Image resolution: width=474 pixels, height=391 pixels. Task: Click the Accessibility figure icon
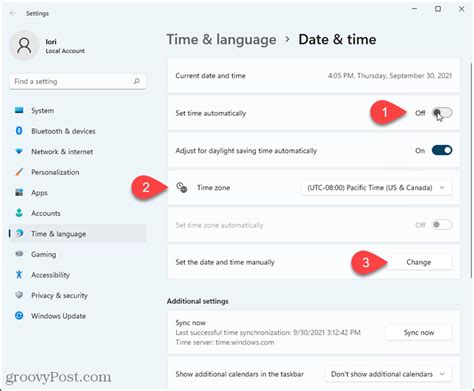[x=19, y=275]
